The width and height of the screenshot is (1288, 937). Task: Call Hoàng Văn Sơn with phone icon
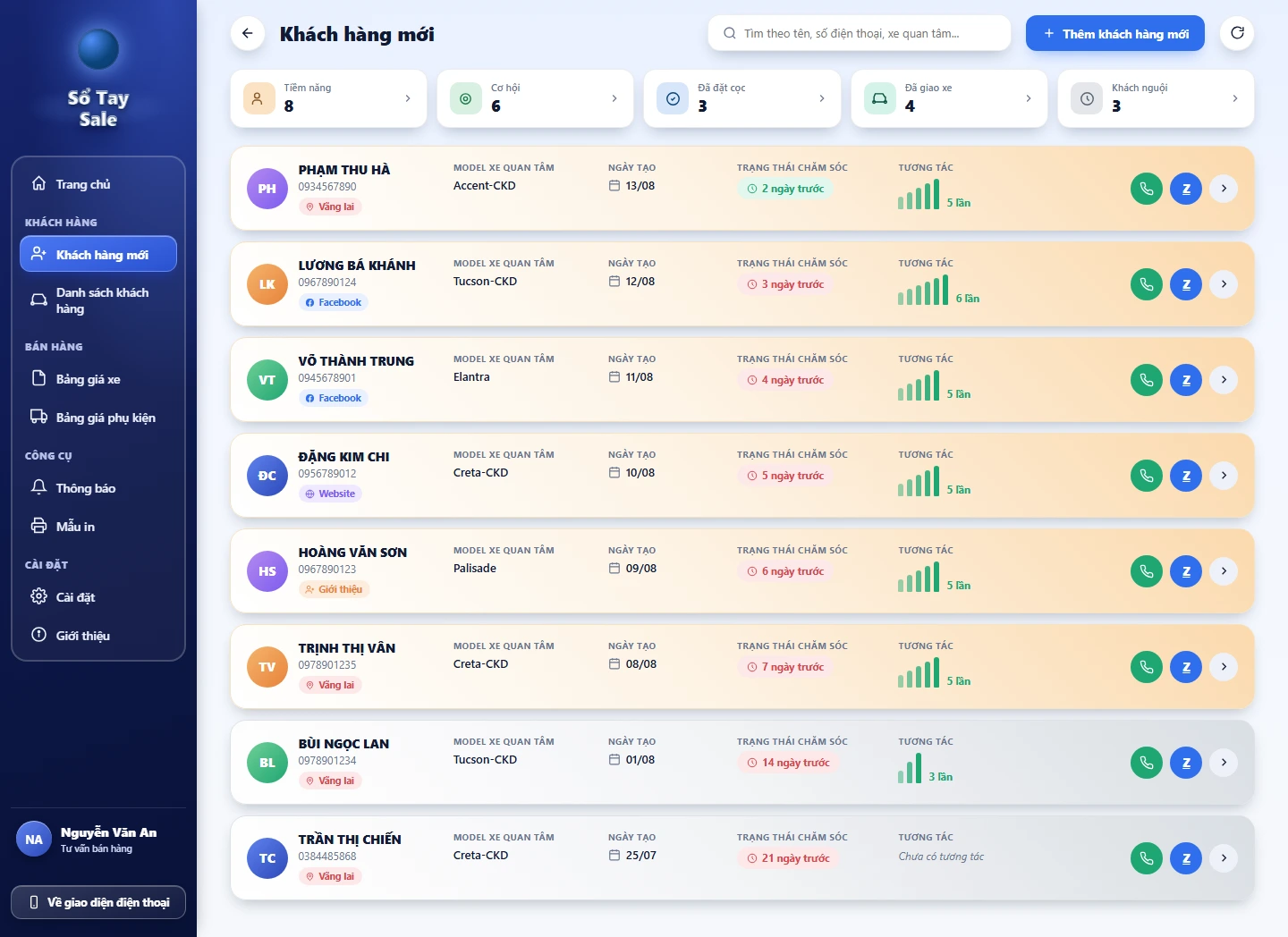1147,571
